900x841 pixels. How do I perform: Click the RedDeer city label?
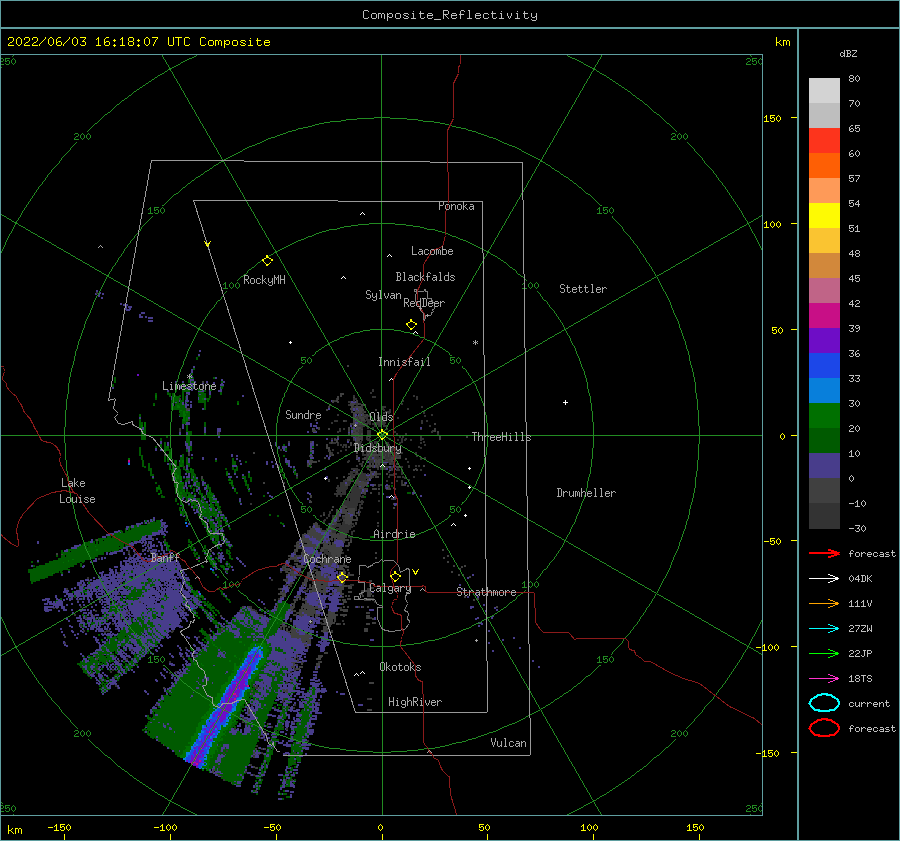click(x=424, y=303)
